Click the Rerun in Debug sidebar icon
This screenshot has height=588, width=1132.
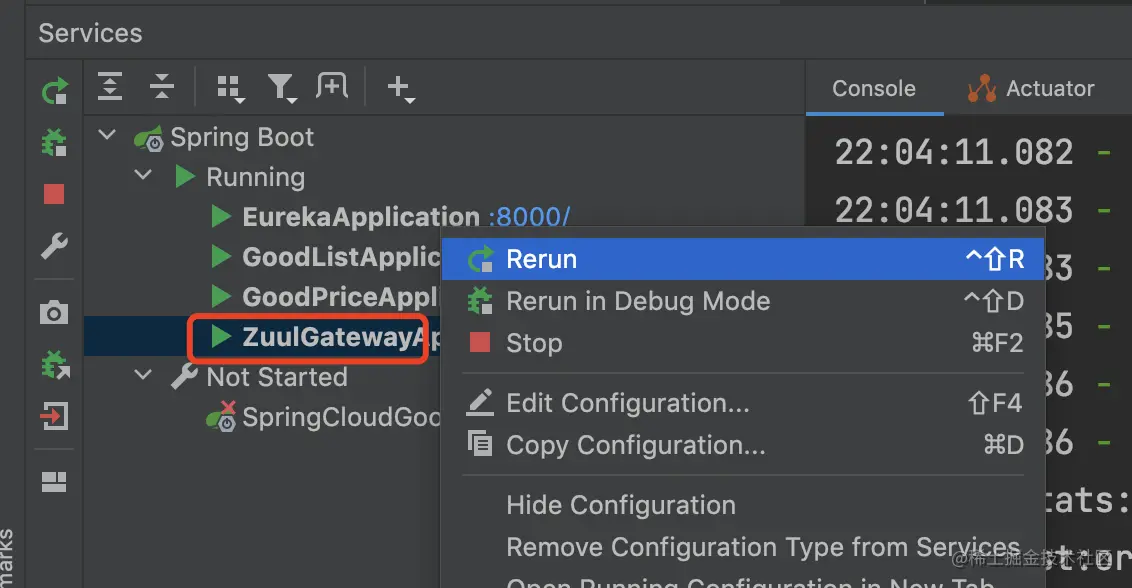pyautogui.click(x=54, y=142)
